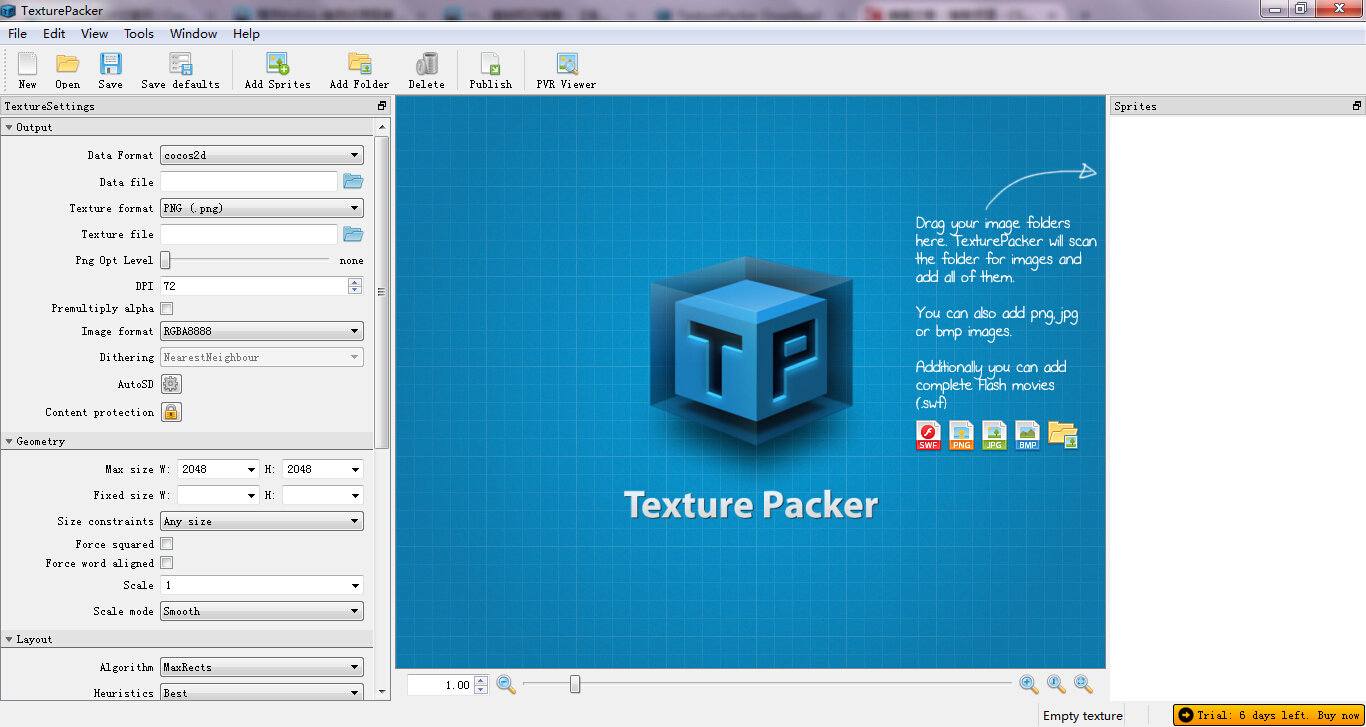The image size is (1366, 727).
Task: Click the middle zoom magnifier icon
Action: (x=1056, y=684)
